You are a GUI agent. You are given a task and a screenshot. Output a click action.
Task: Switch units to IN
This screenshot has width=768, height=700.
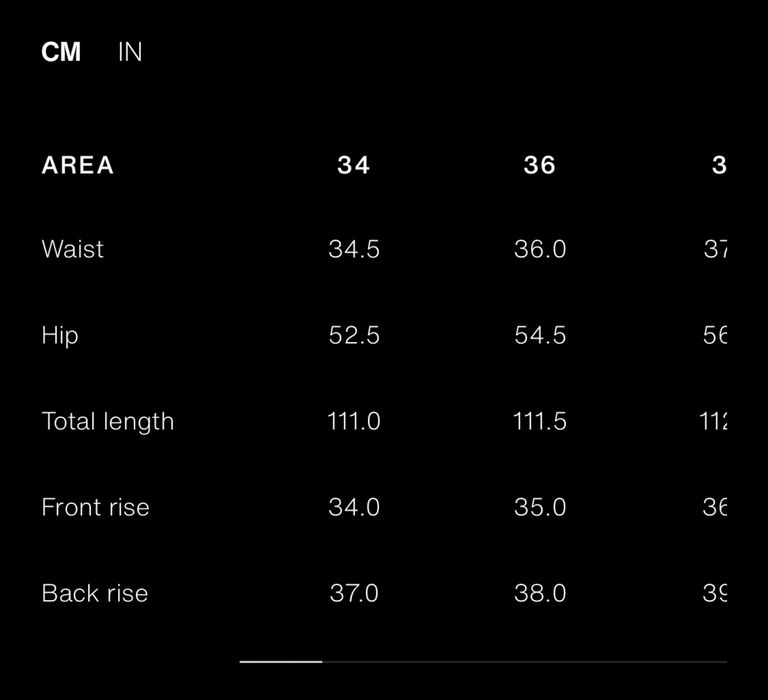click(x=130, y=52)
